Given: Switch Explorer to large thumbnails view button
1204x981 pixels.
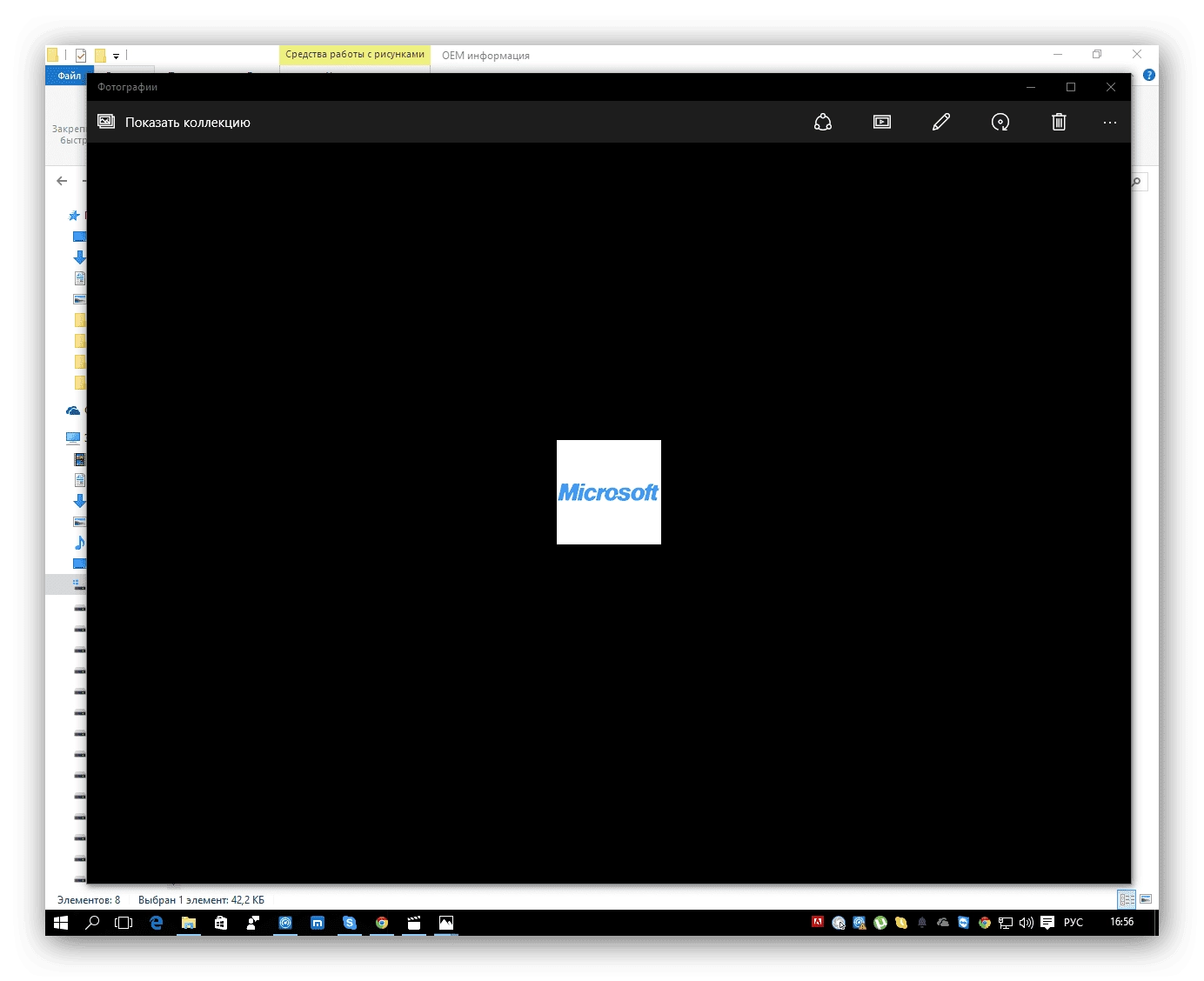Looking at the screenshot, I should click(1146, 899).
